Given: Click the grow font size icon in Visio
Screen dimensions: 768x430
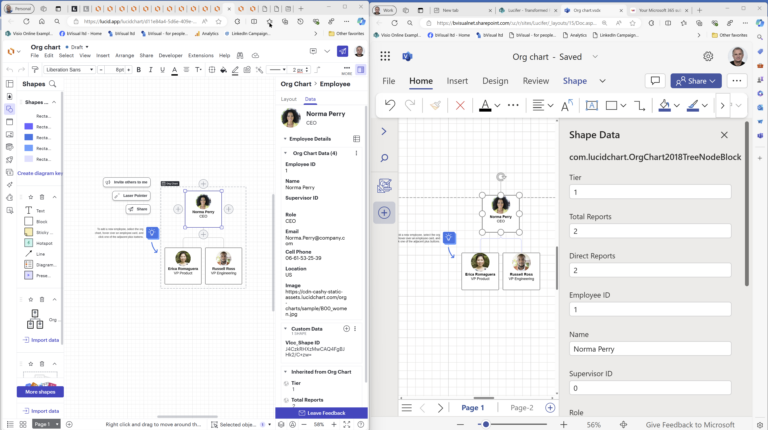Looking at the screenshot, I should pyautogui.click(x=567, y=105).
